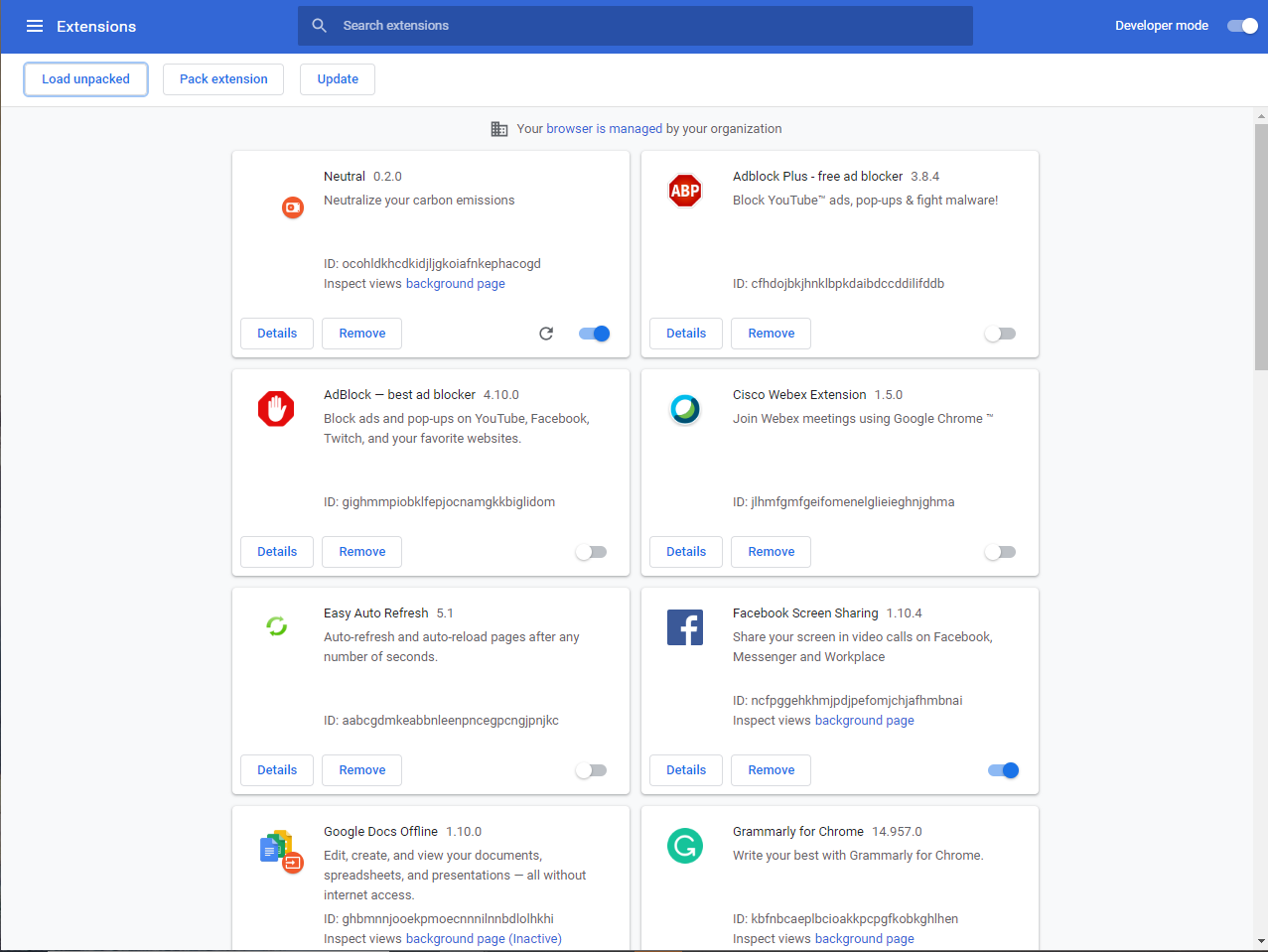Enable Adblock Plus extension
The height and width of the screenshot is (952, 1268).
pos(1000,334)
